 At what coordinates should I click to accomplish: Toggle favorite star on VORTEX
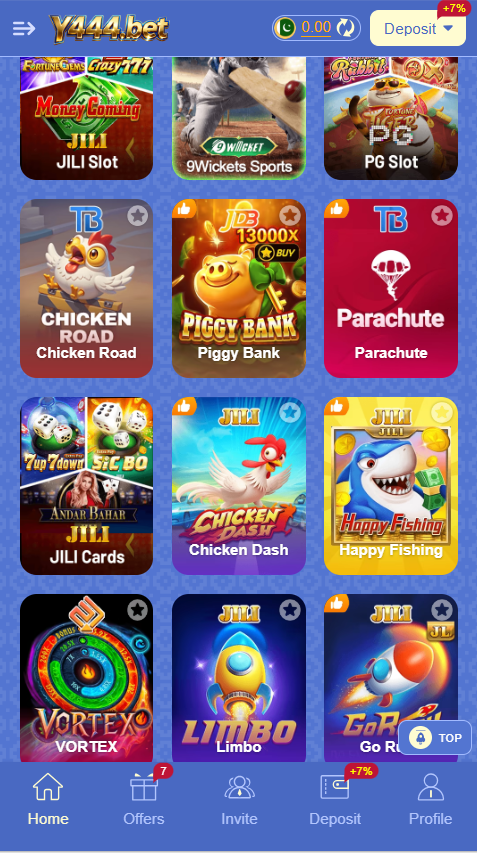138,610
